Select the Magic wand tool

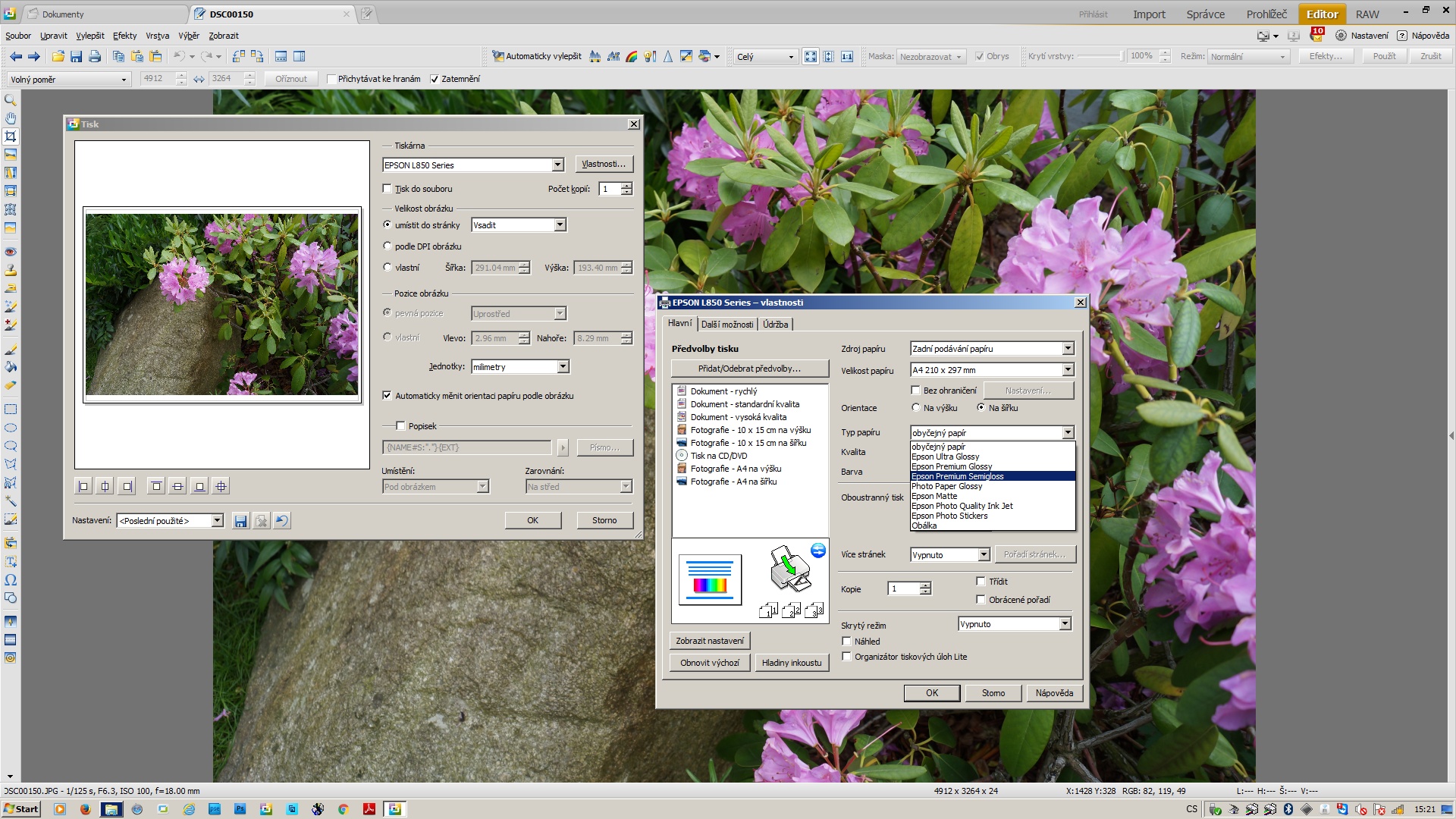(x=11, y=501)
